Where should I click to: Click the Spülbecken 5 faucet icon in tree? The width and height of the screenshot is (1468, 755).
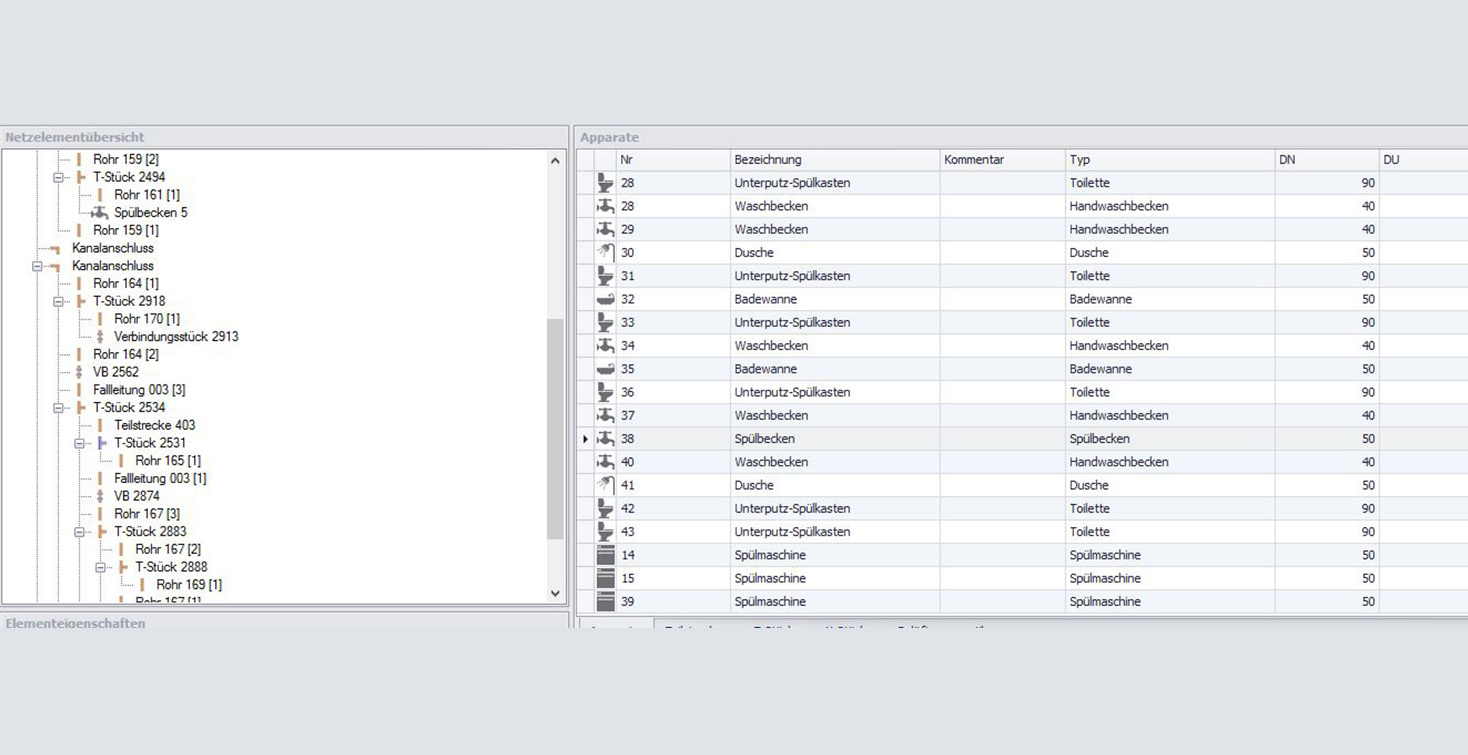(100, 213)
